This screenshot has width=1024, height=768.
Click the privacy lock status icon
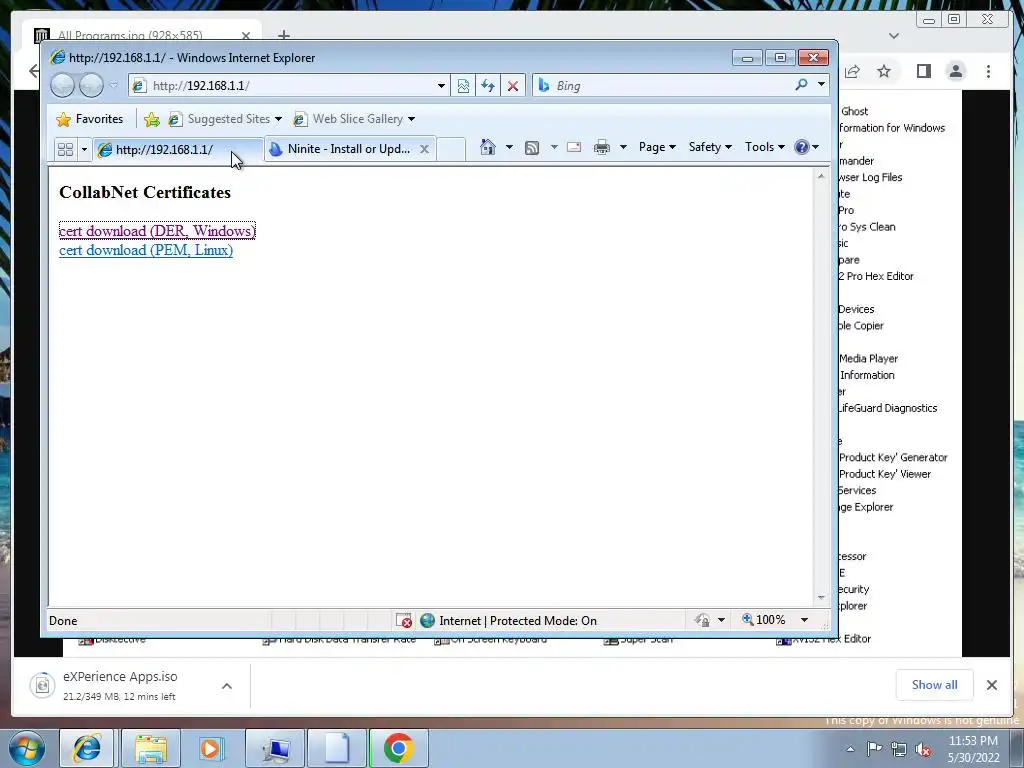[x=703, y=620]
